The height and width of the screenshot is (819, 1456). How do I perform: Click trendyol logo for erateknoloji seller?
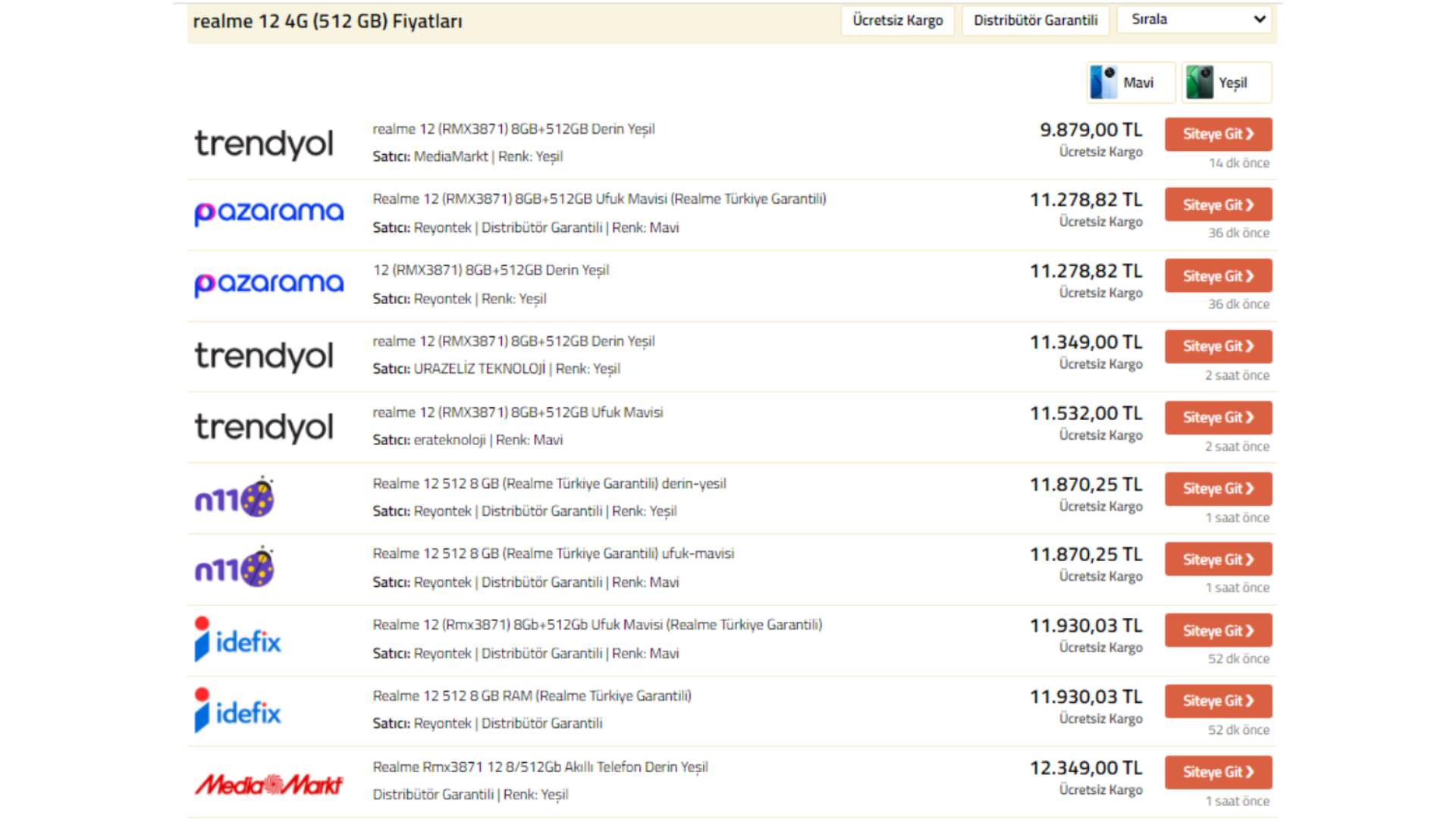[263, 427]
